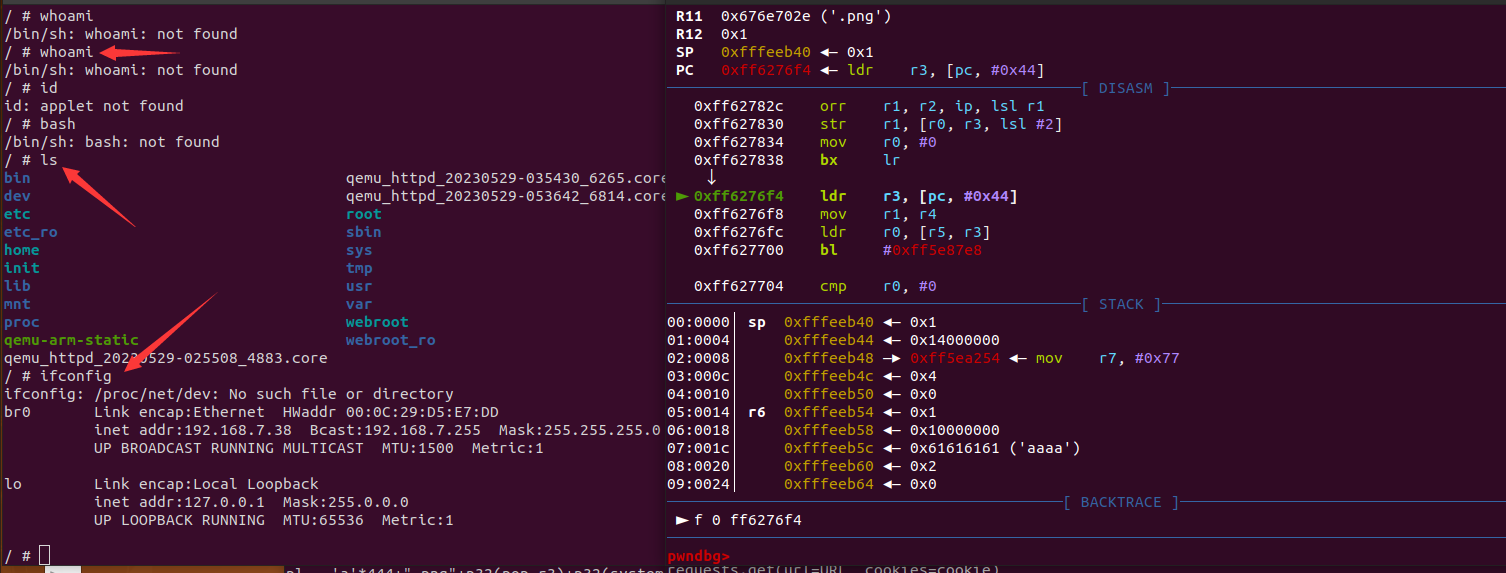Screen dimensions: 1506x573
Task: Click the 'sys' directory entry
Action: tap(359, 250)
